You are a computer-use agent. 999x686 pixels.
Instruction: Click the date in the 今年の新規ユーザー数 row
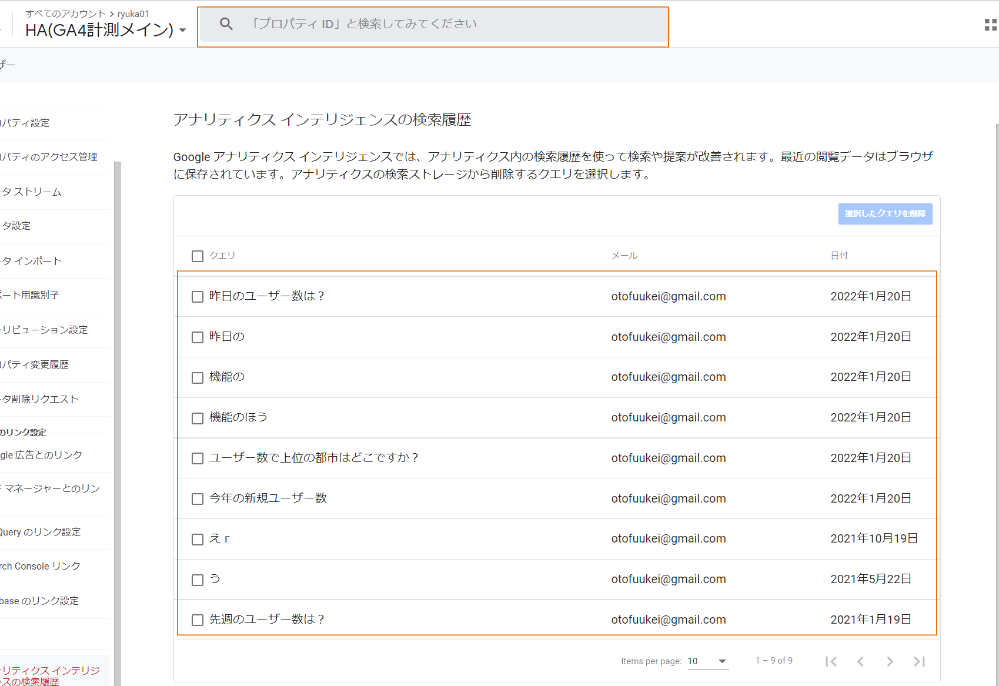[x=871, y=498]
